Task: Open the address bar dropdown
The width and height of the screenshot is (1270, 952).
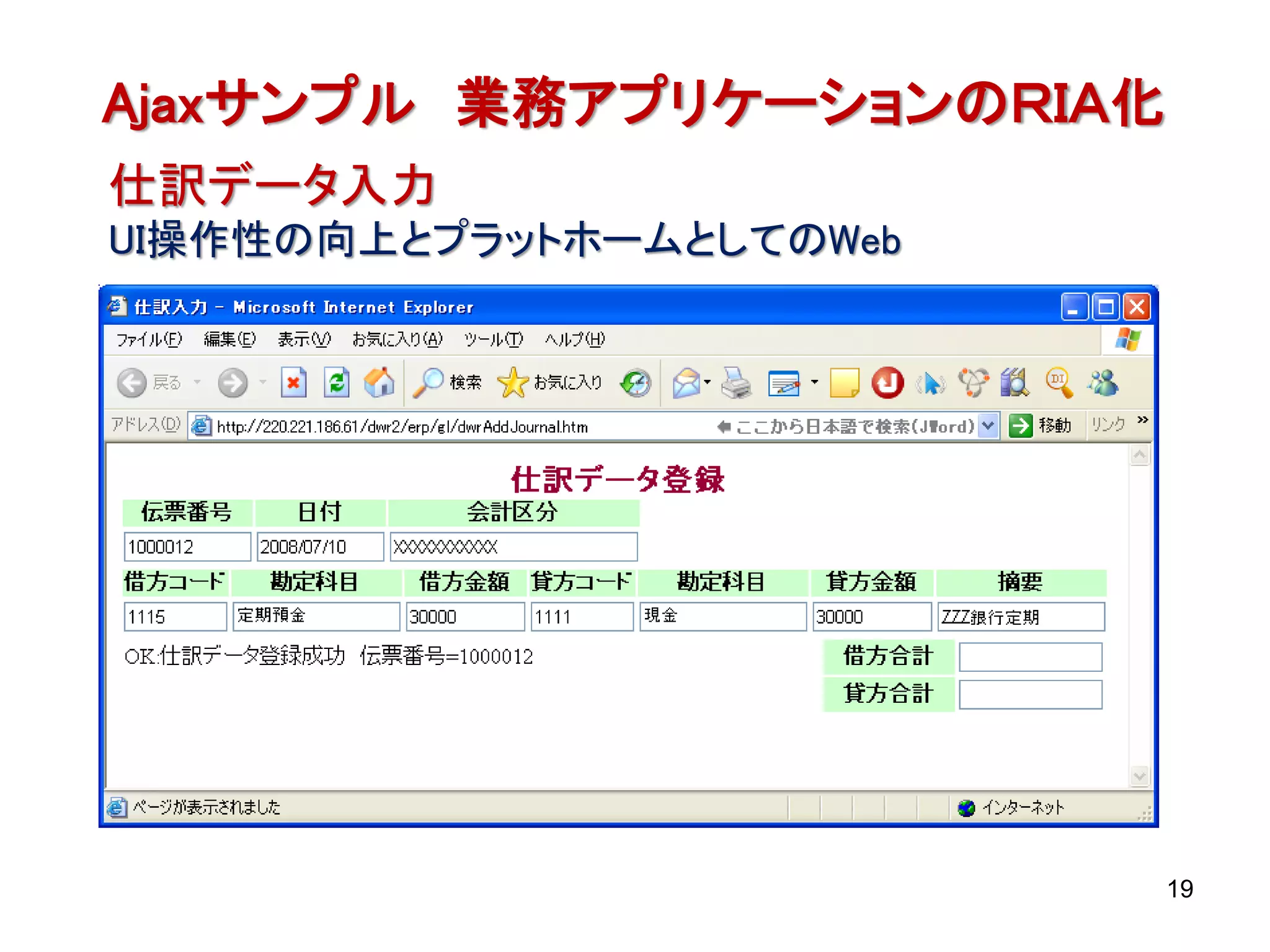Action: coord(988,426)
